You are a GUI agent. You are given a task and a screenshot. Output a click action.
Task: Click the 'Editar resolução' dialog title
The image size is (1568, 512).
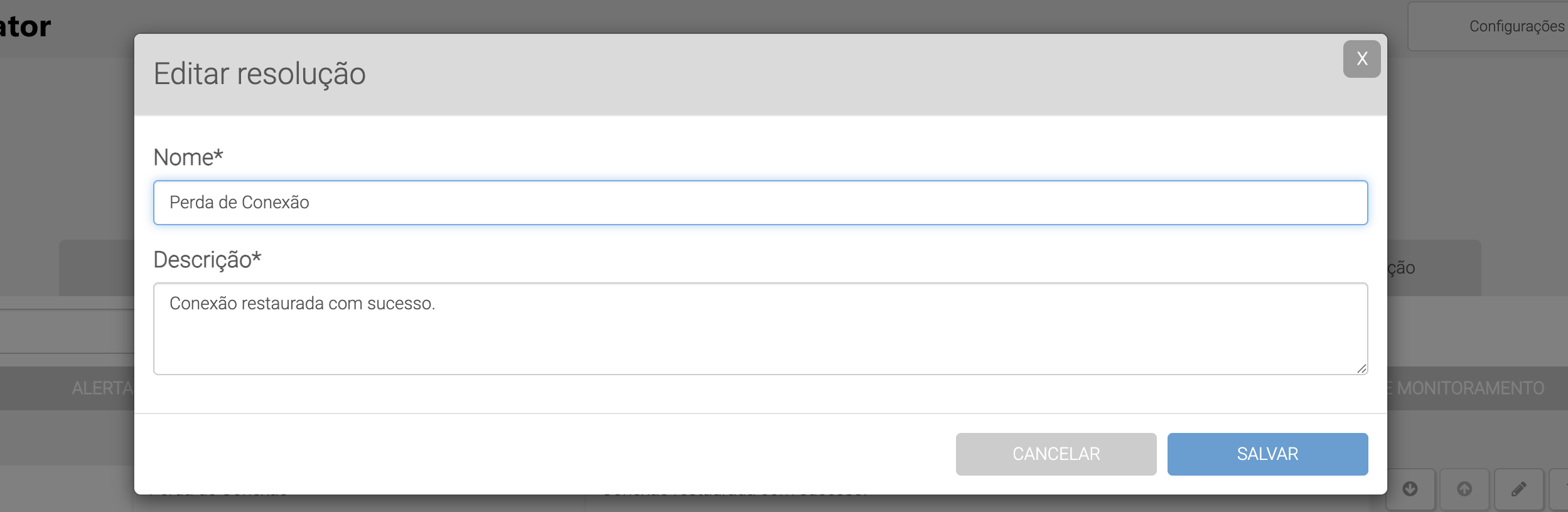259,74
